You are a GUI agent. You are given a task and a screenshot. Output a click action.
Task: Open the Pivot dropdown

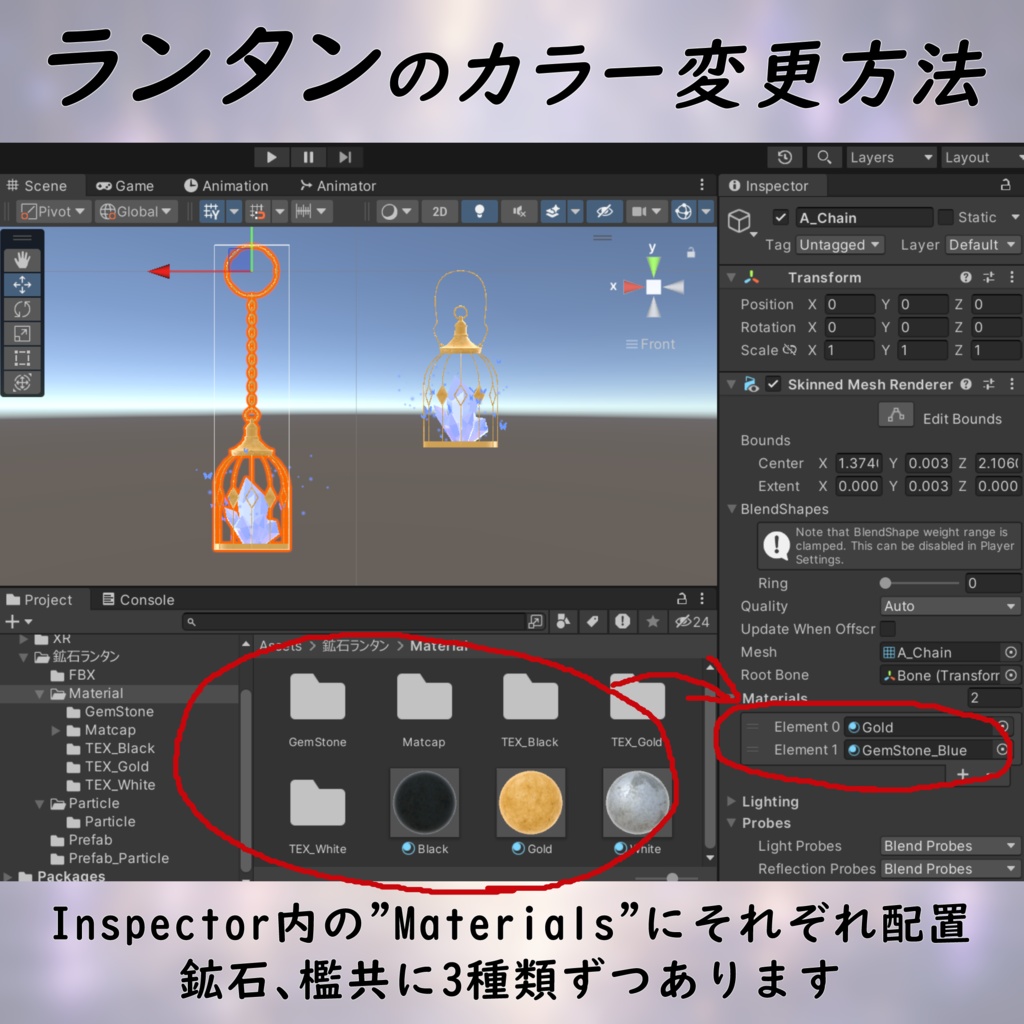click(x=54, y=212)
